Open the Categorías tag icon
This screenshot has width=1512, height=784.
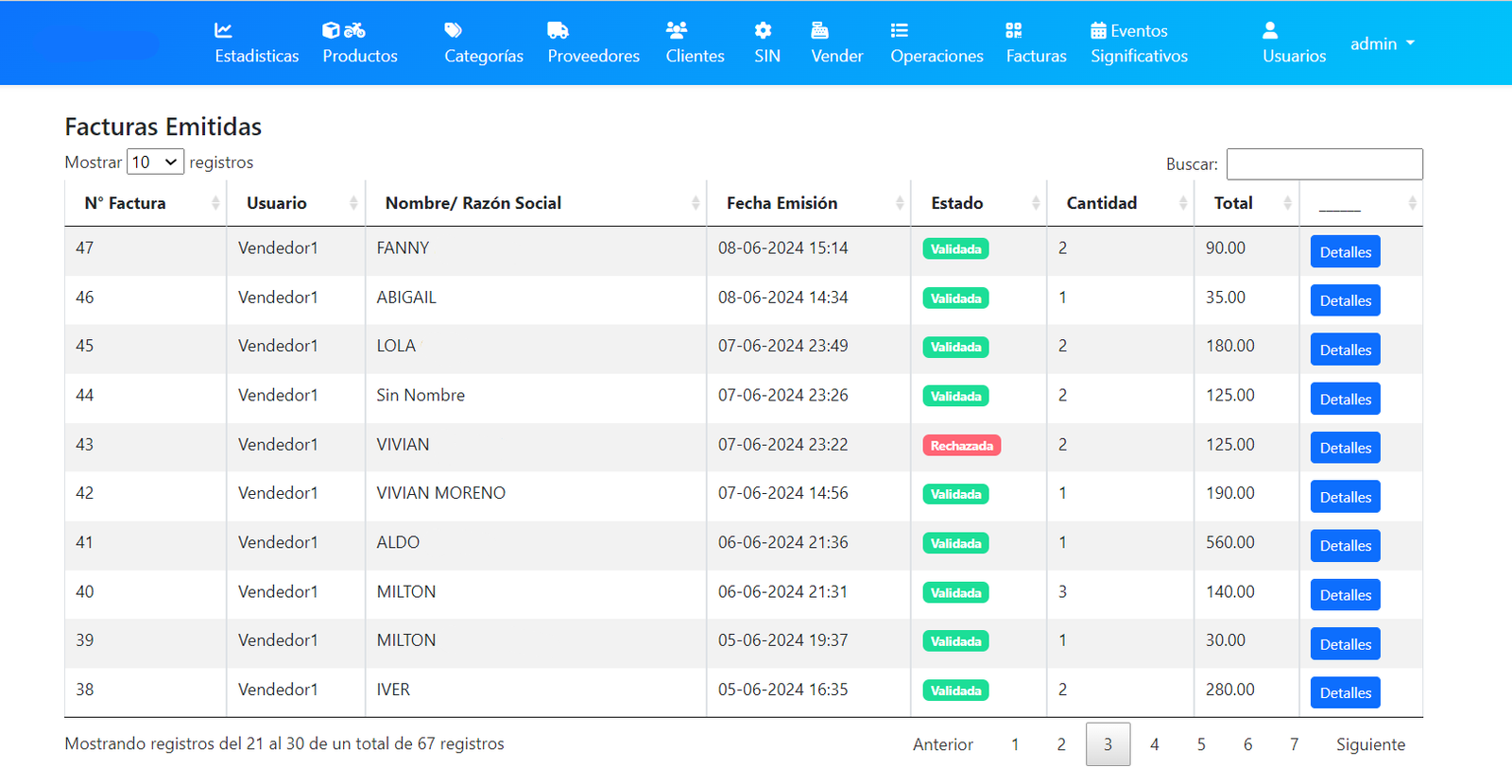coord(454,30)
